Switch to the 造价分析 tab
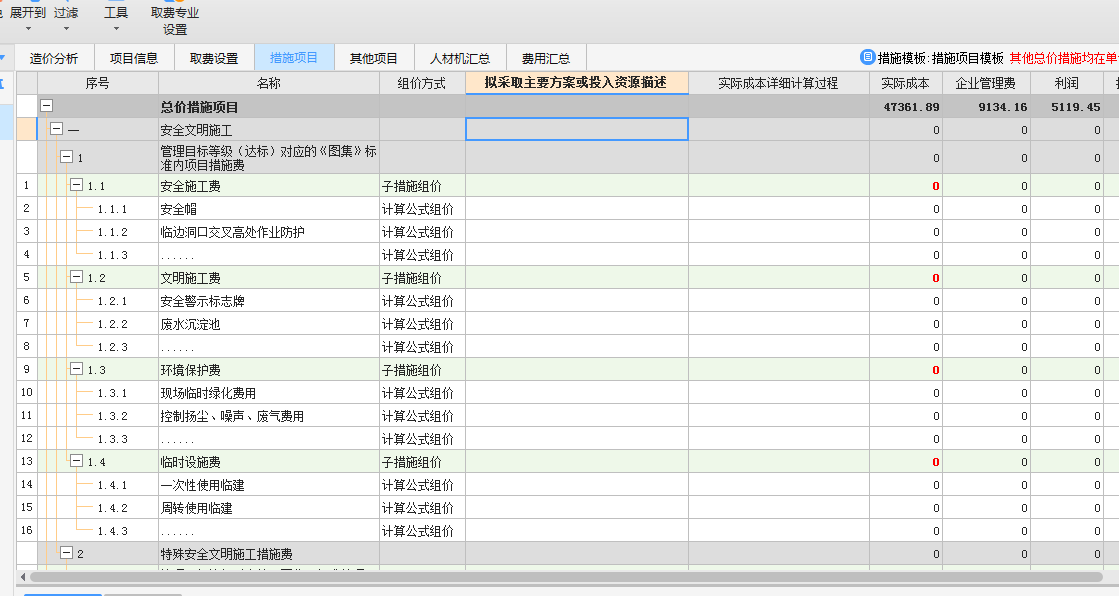The width and height of the screenshot is (1119, 596). 54,59
